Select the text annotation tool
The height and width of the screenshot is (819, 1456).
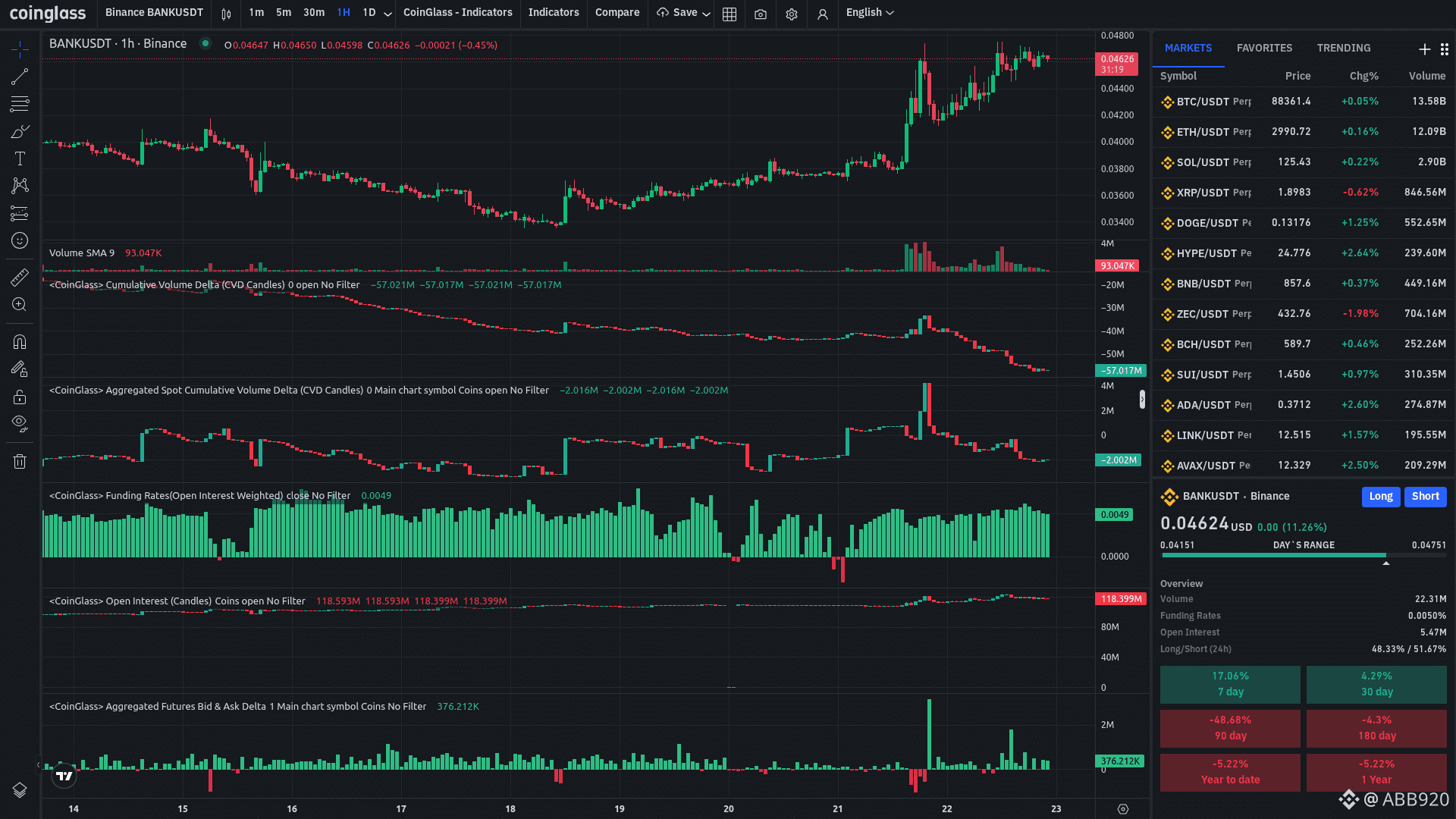point(20,158)
